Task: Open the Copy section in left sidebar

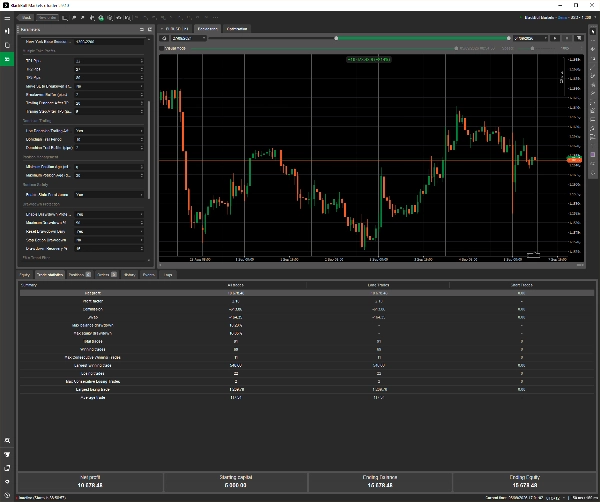Action: pos(7,45)
